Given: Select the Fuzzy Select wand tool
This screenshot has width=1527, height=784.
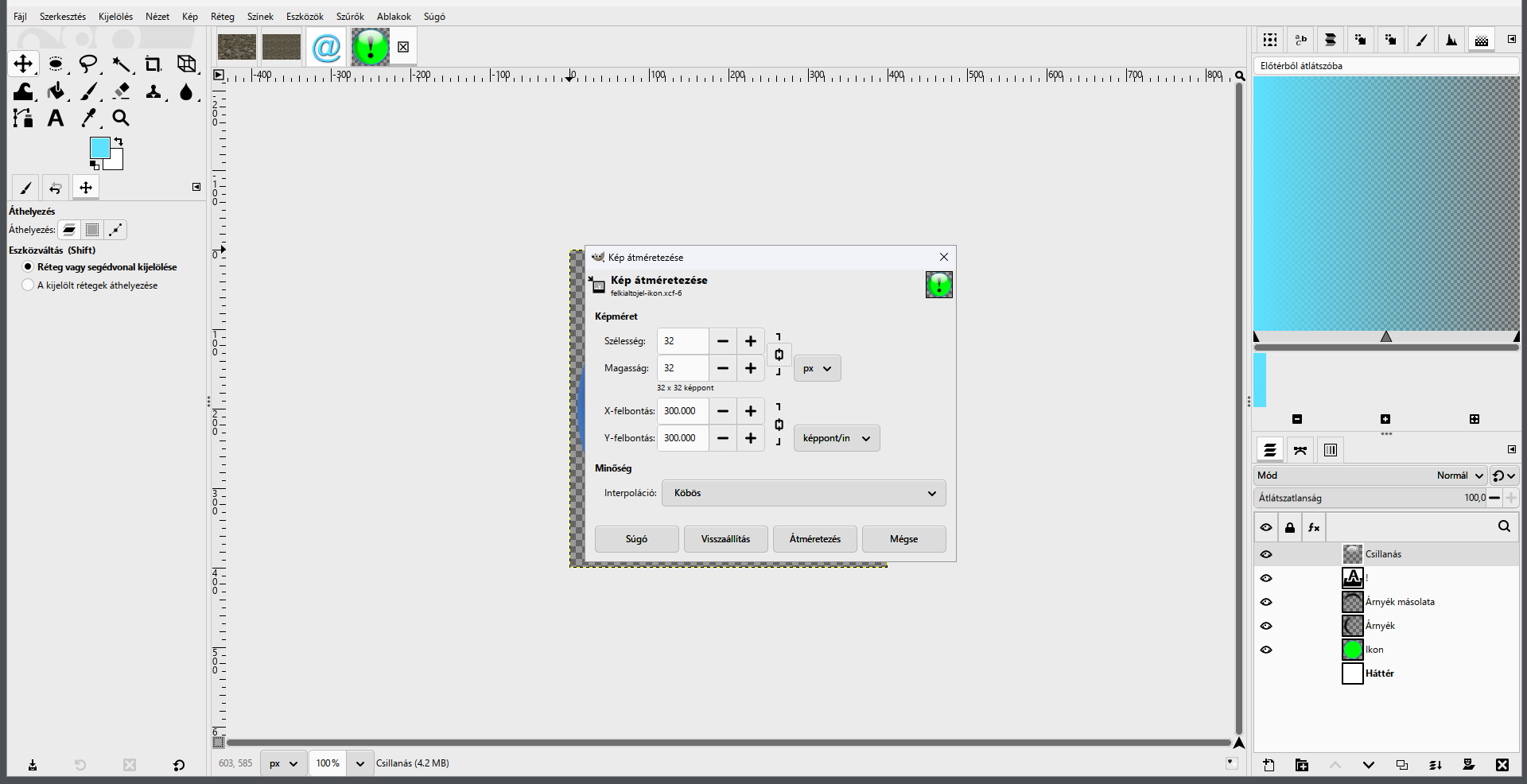Looking at the screenshot, I should [121, 64].
